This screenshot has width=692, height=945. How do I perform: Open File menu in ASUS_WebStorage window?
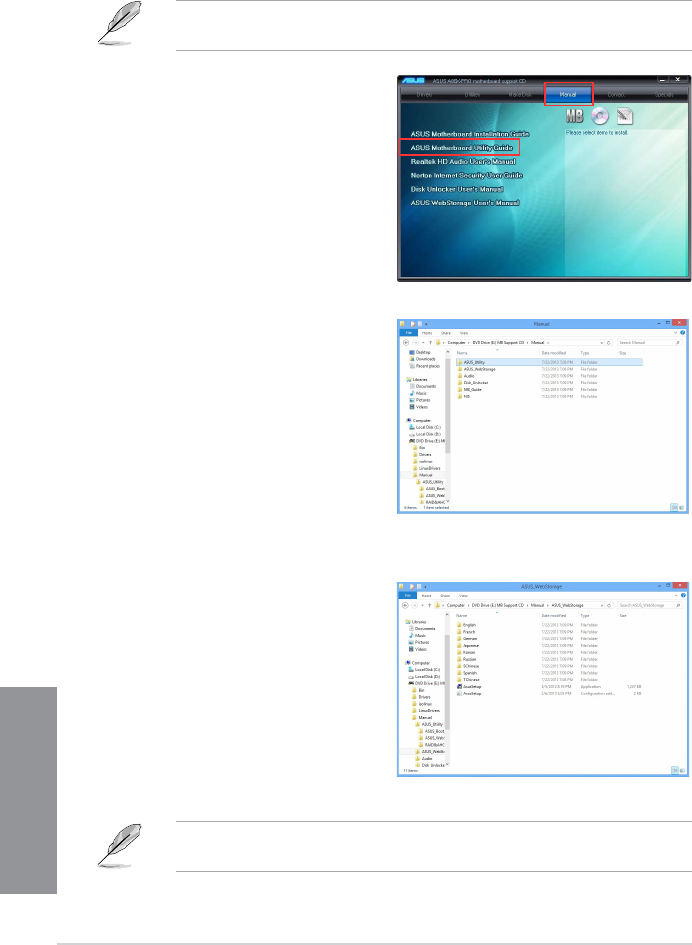[x=408, y=595]
